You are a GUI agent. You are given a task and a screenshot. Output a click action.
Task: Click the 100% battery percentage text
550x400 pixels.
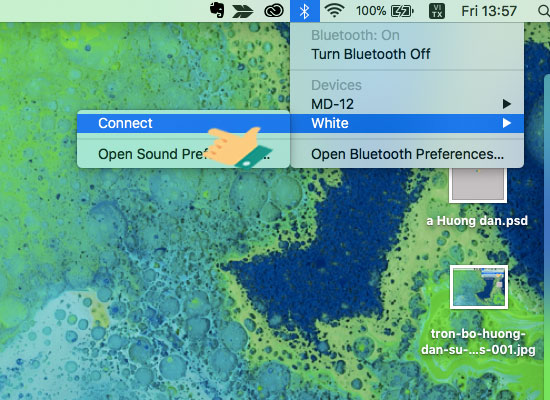(x=371, y=11)
